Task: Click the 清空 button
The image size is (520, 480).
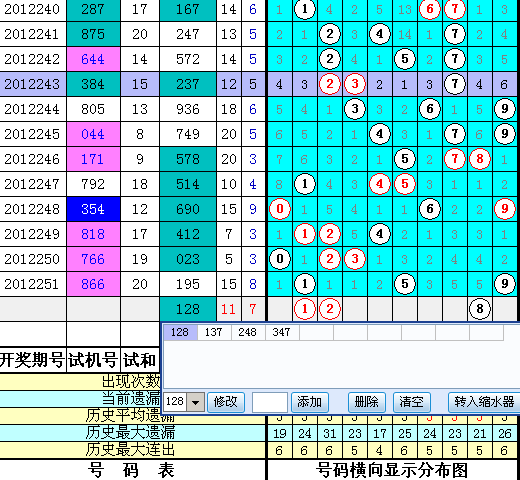Action: pos(412,402)
